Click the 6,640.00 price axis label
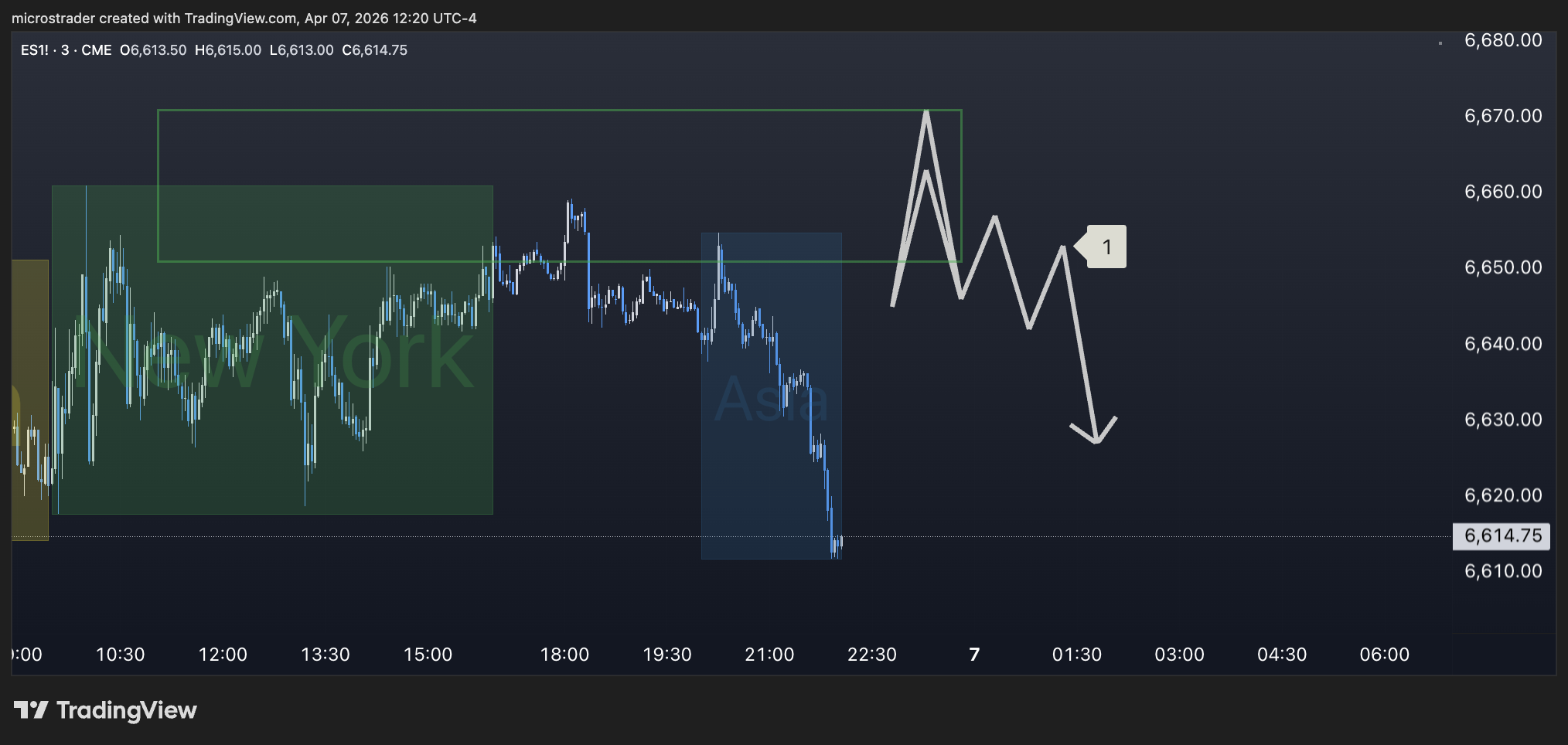The width and height of the screenshot is (1568, 745). [x=1503, y=344]
